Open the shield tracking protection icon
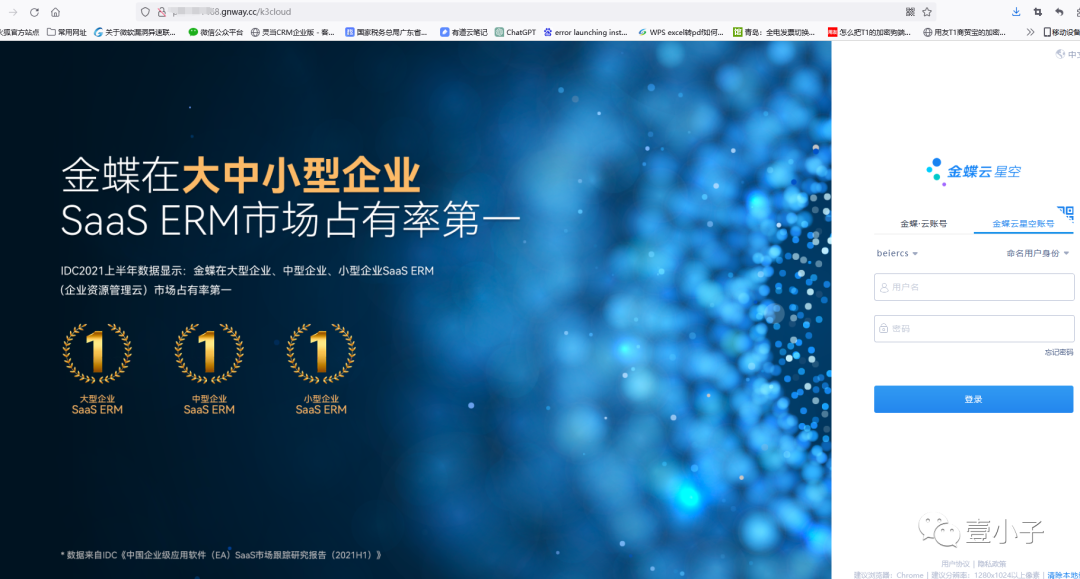 (x=145, y=12)
